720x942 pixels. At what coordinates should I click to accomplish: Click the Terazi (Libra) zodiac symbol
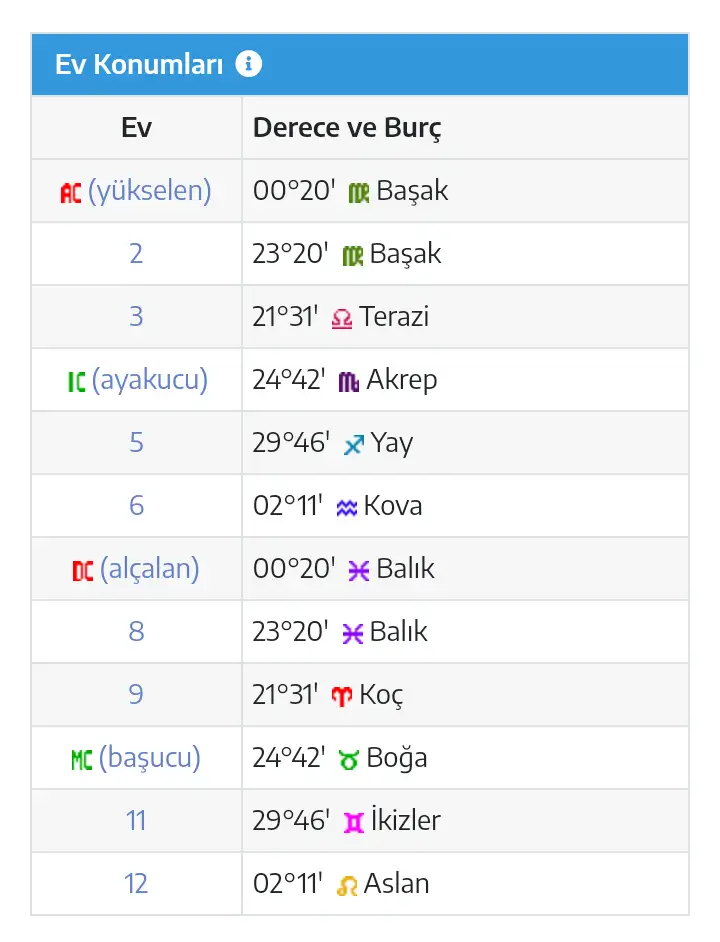click(342, 318)
